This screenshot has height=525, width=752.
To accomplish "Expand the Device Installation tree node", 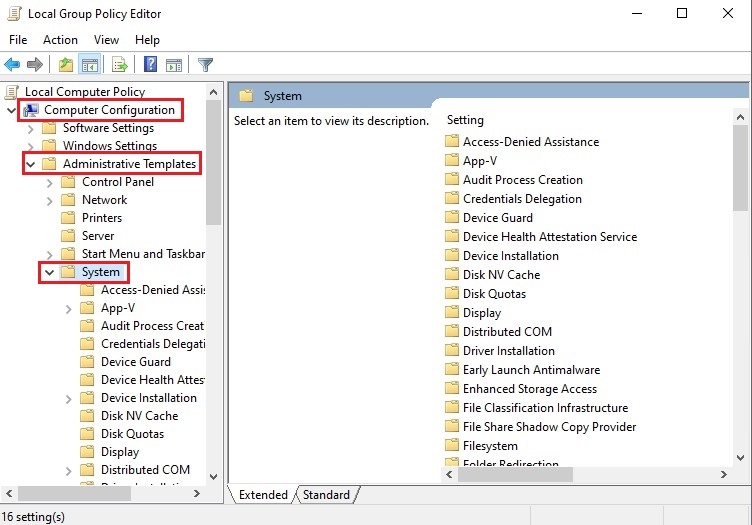I will click(69, 399).
